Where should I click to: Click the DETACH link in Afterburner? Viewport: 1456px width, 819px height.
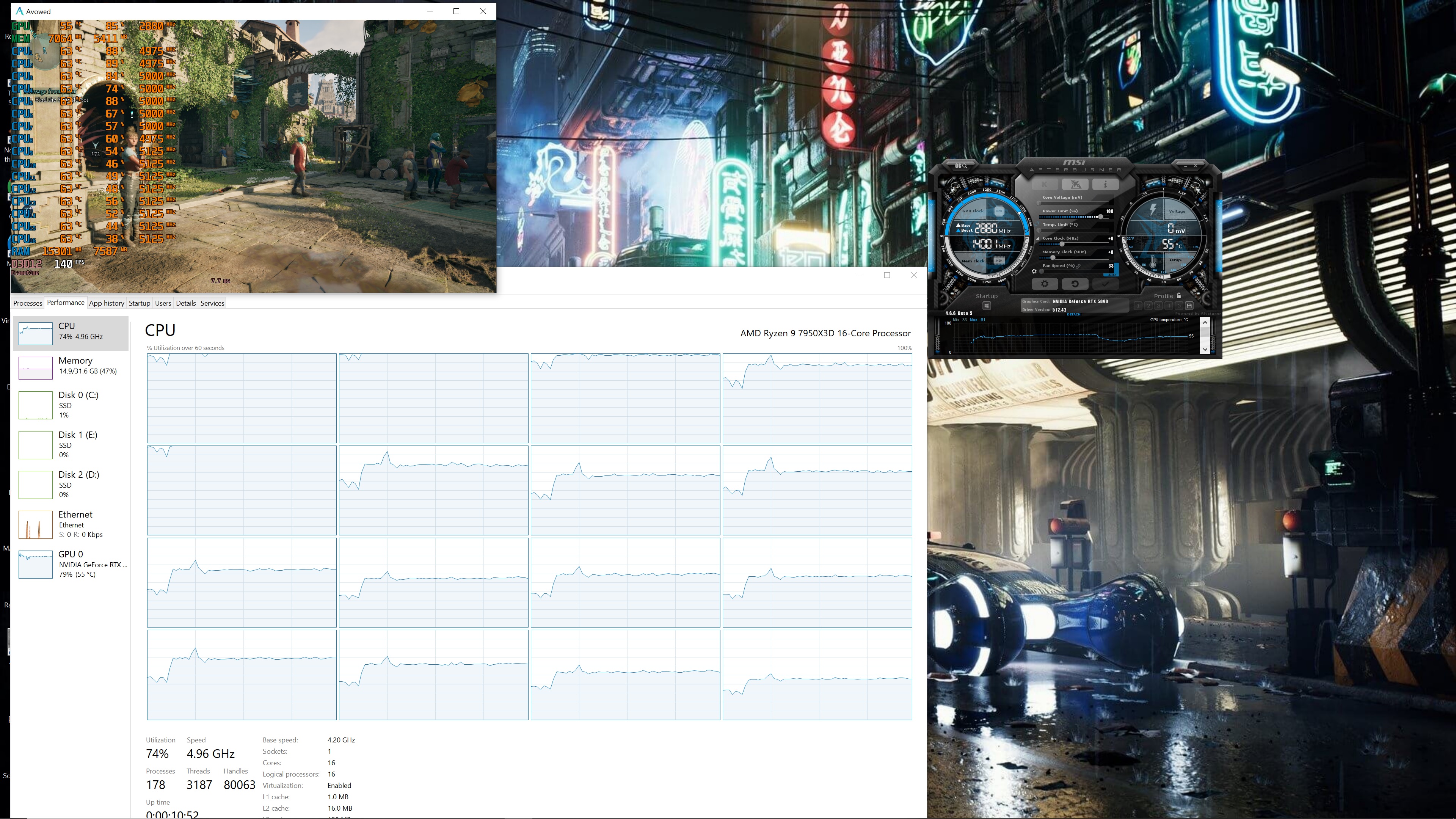click(1074, 314)
